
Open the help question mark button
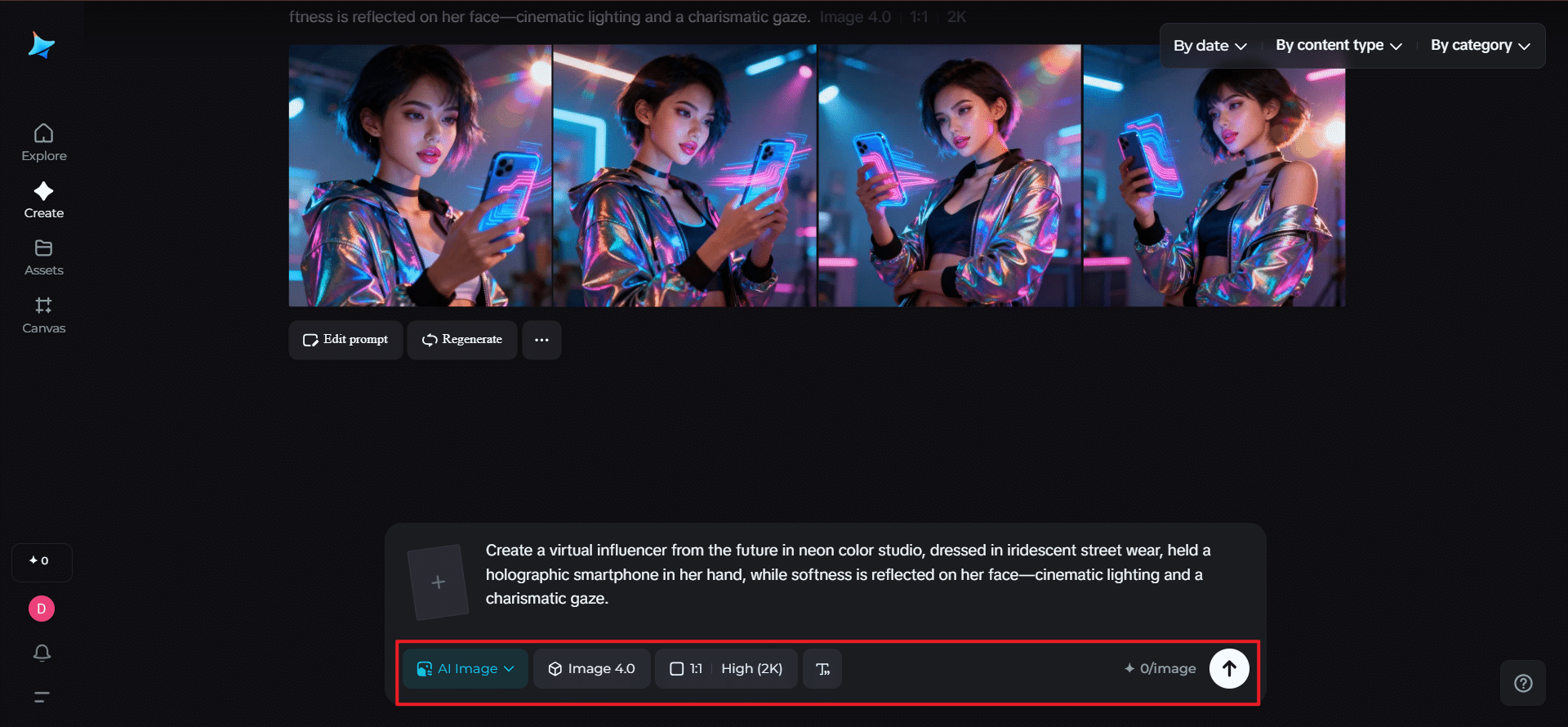point(1523,683)
